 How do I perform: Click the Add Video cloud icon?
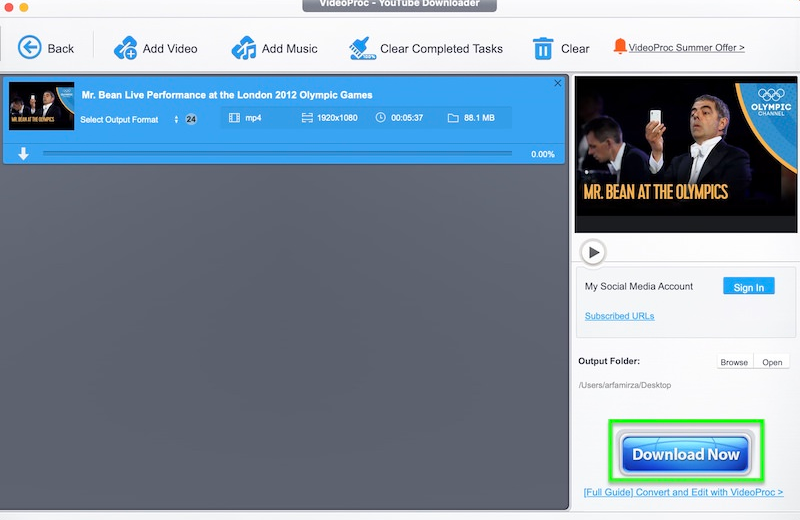(126, 48)
